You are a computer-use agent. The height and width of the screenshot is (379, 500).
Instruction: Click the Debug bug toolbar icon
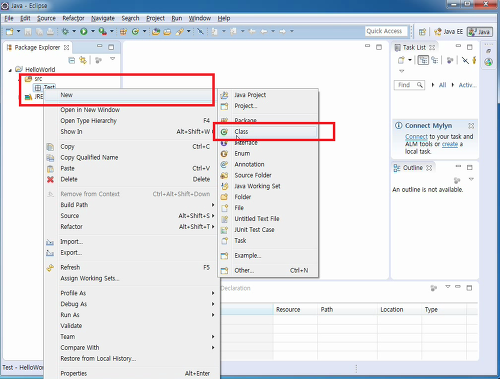[x=66, y=31]
